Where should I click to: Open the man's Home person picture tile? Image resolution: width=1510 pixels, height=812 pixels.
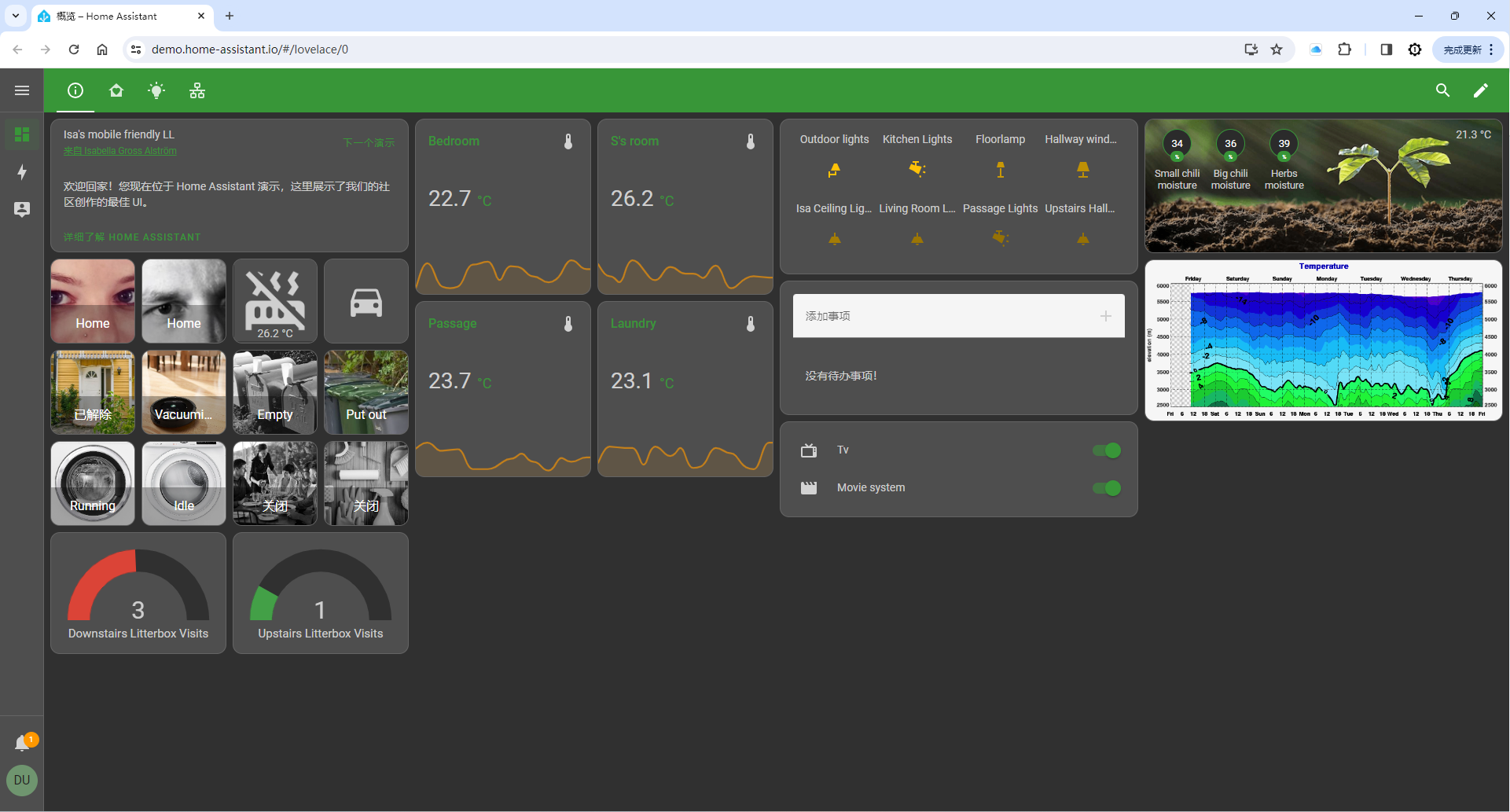184,301
